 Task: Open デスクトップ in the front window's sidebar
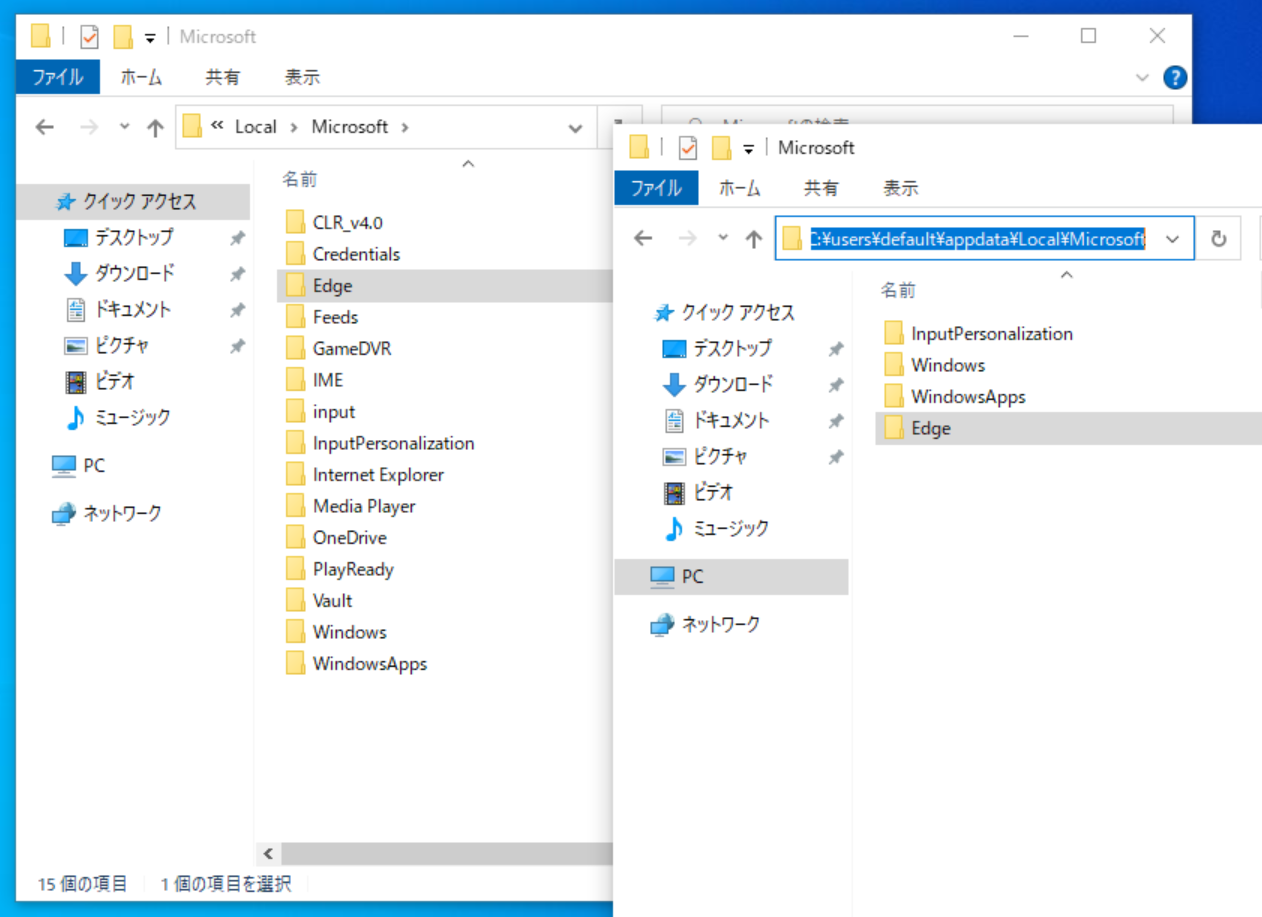(732, 348)
